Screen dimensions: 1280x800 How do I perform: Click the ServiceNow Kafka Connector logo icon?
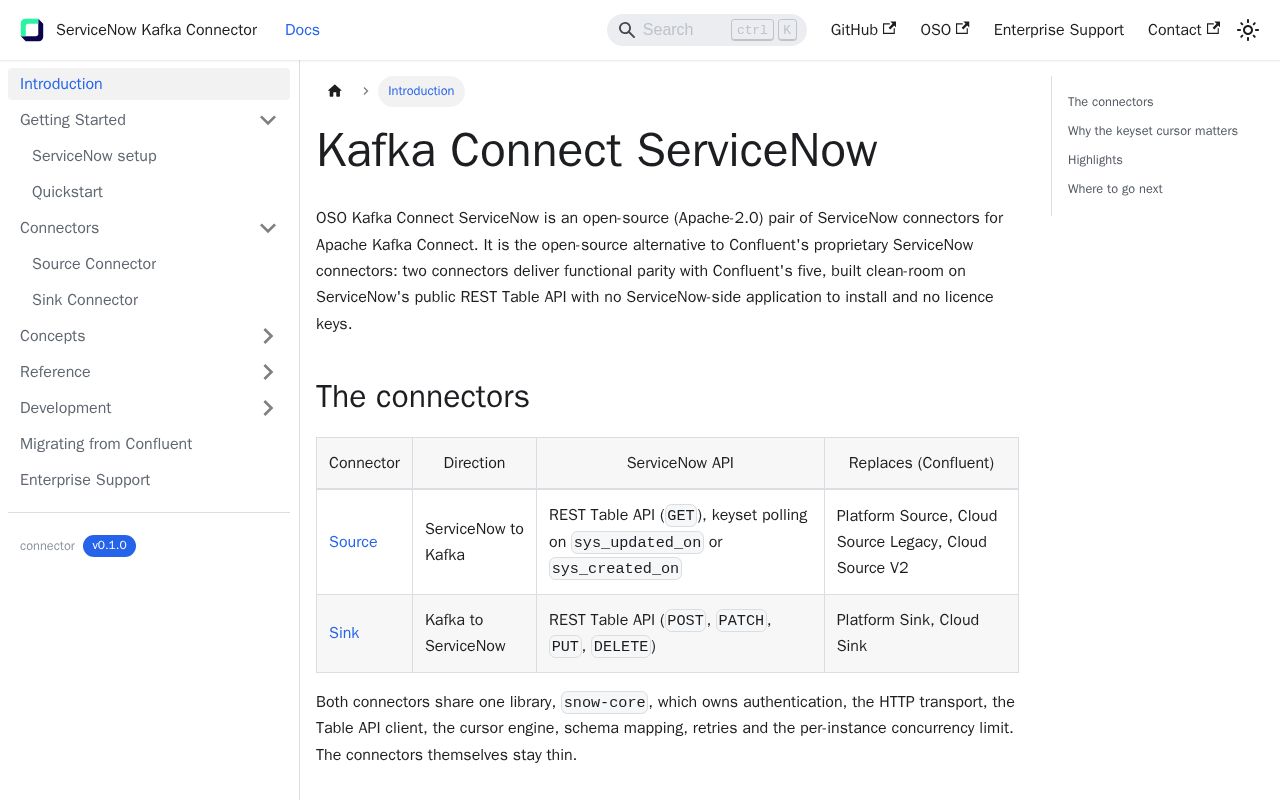point(32,30)
